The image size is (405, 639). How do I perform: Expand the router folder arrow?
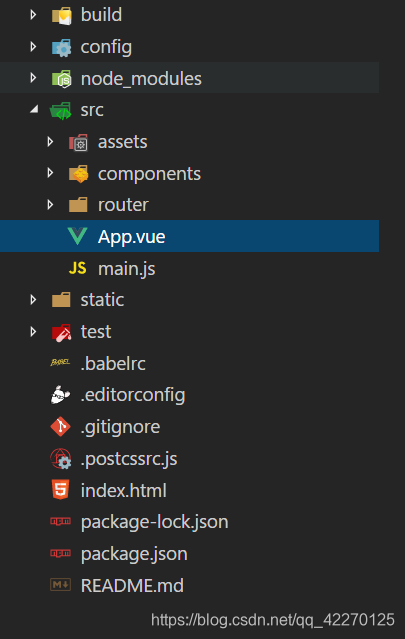coord(50,205)
